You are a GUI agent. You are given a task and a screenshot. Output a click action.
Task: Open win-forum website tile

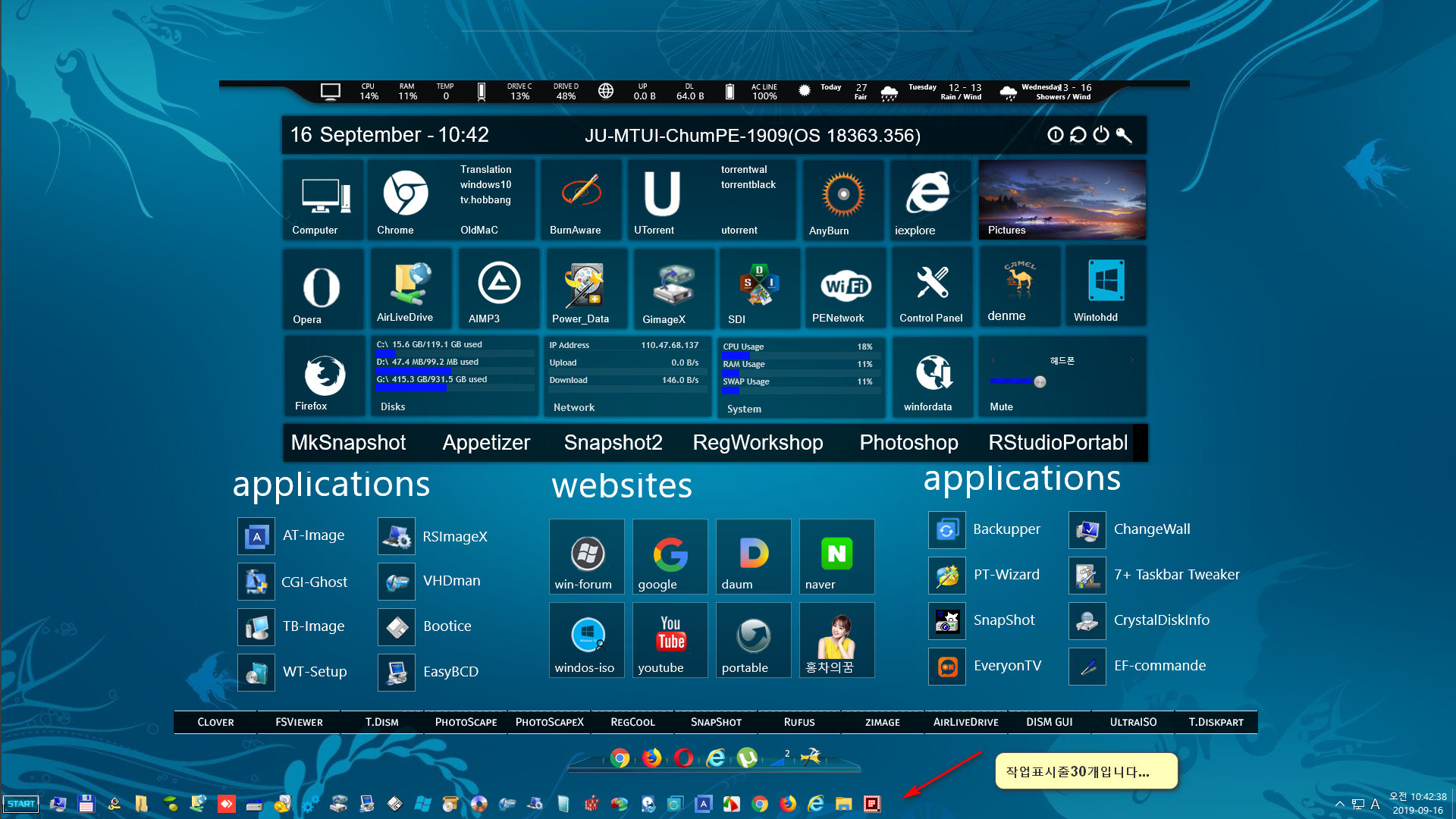pyautogui.click(x=587, y=557)
